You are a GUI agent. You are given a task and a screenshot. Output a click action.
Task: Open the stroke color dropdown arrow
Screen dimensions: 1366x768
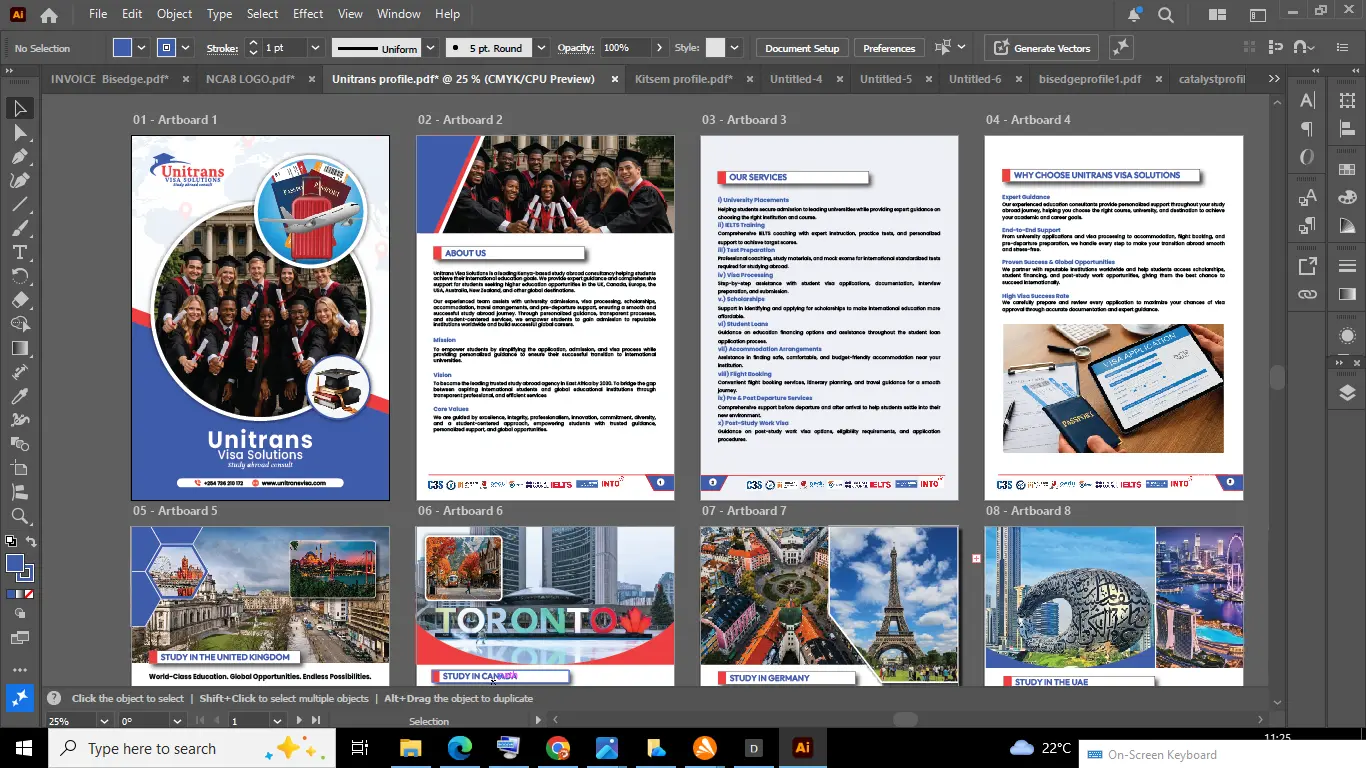click(x=187, y=48)
